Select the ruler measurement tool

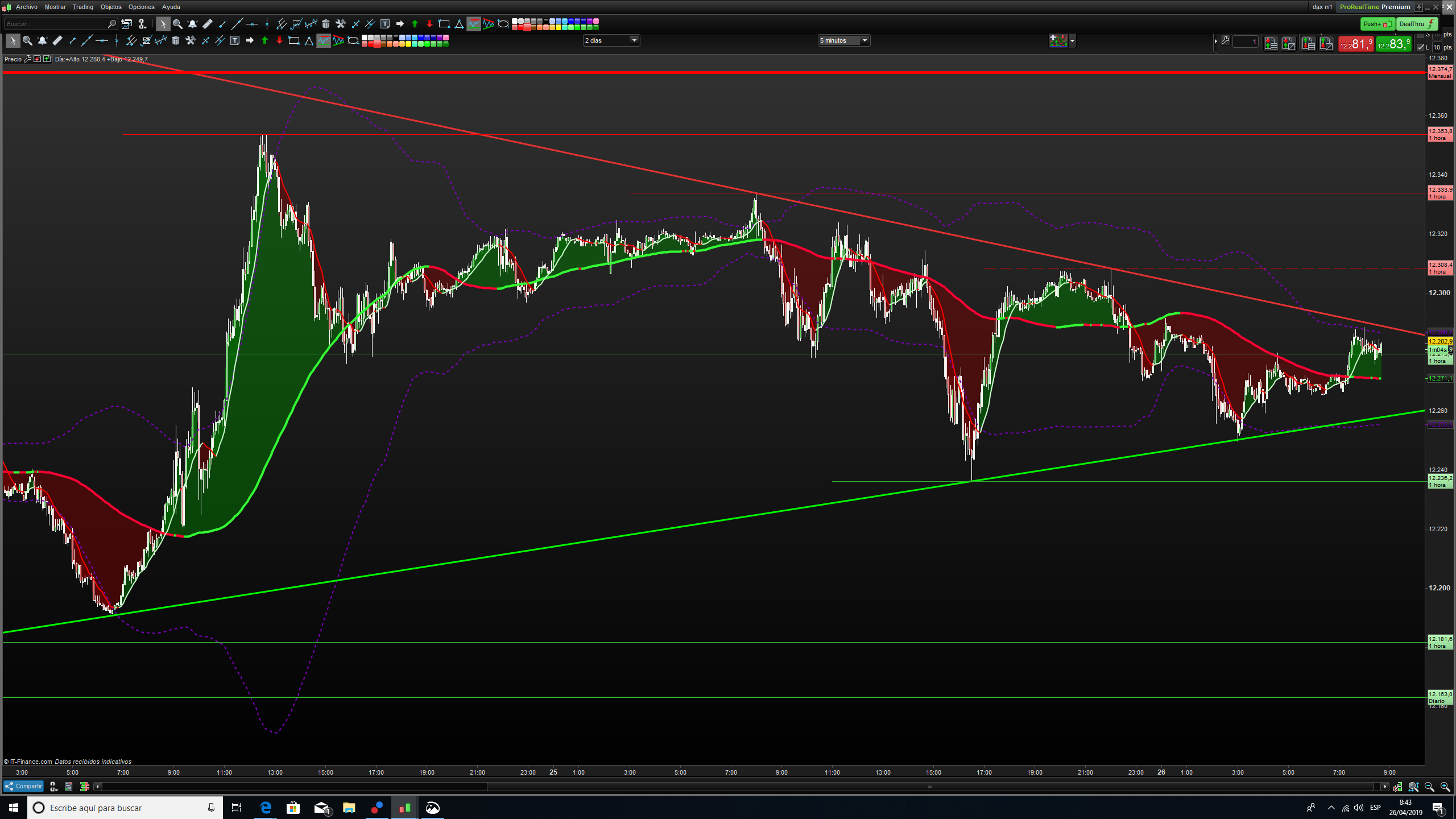pyautogui.click(x=208, y=24)
